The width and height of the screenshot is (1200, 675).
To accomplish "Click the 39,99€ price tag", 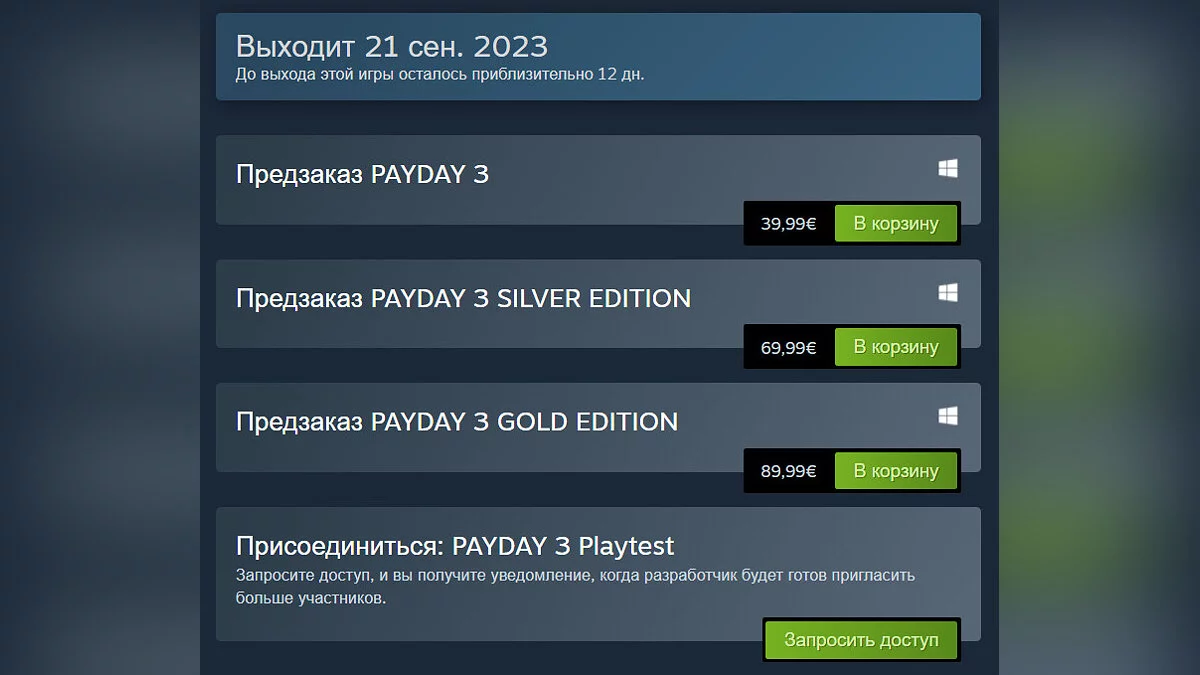I will 788,224.
